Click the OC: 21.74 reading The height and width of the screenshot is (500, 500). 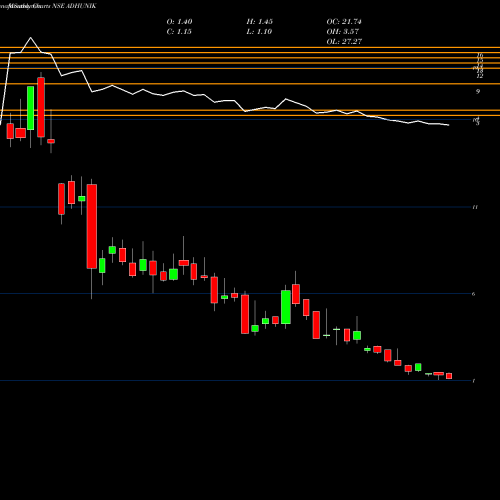coord(344,22)
